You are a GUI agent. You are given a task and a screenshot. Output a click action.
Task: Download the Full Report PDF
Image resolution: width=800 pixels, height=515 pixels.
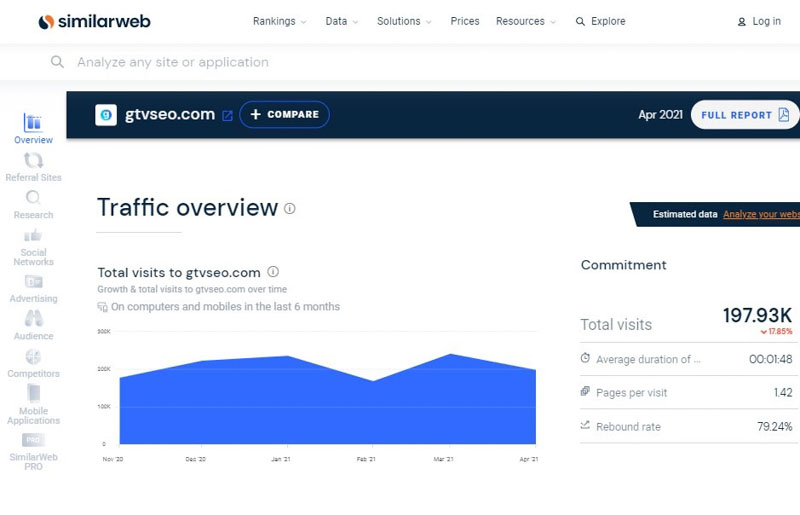click(x=744, y=115)
